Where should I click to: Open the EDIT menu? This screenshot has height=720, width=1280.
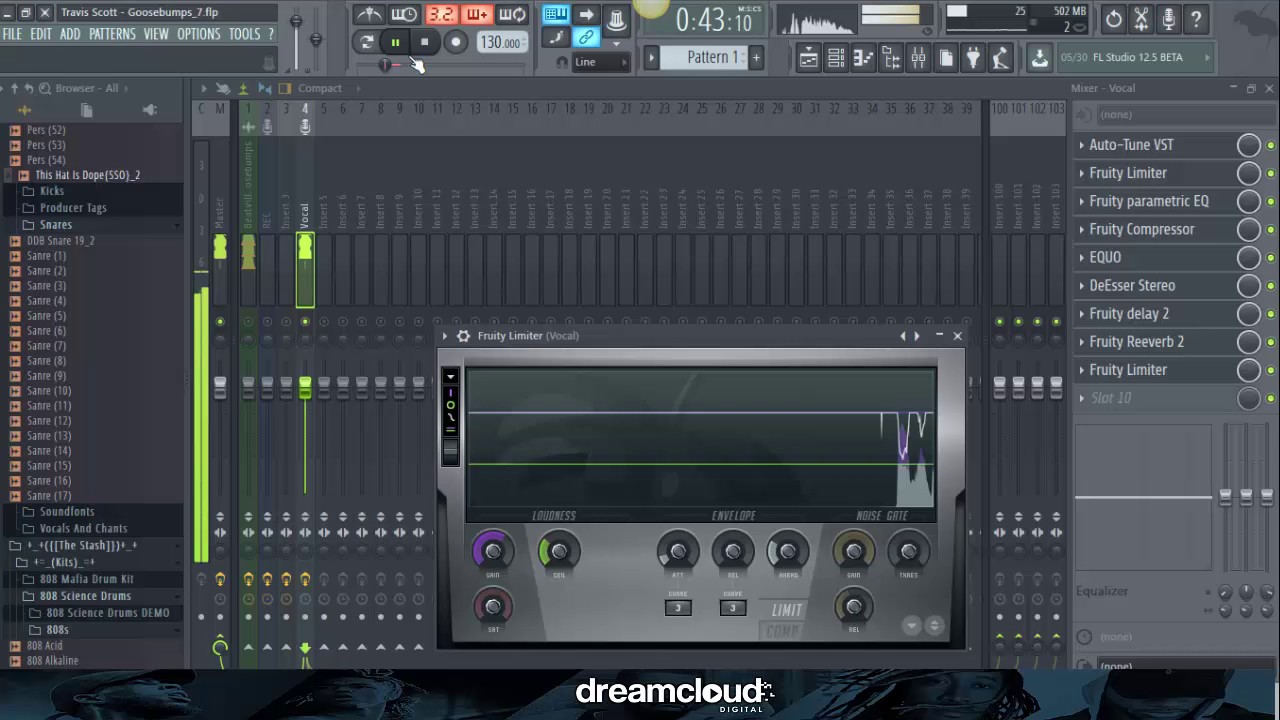tap(41, 34)
